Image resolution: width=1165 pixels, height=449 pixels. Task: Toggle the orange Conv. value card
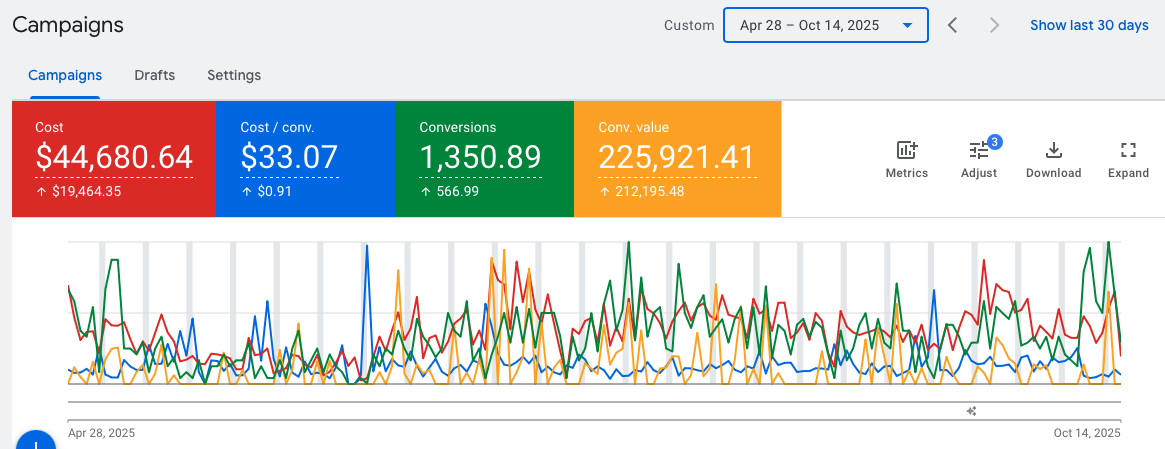point(677,159)
